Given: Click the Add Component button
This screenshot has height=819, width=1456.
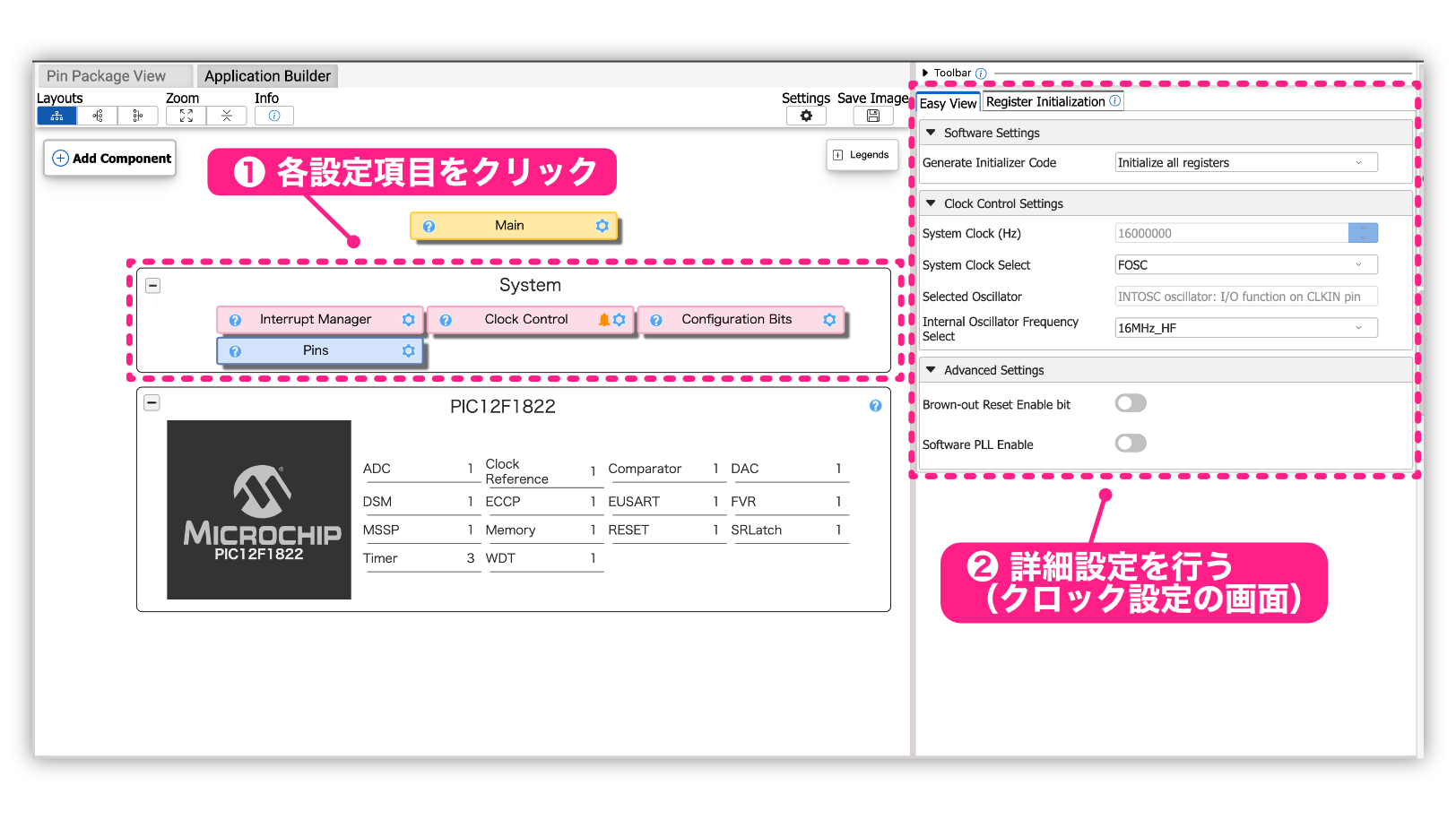Looking at the screenshot, I should pos(110,159).
